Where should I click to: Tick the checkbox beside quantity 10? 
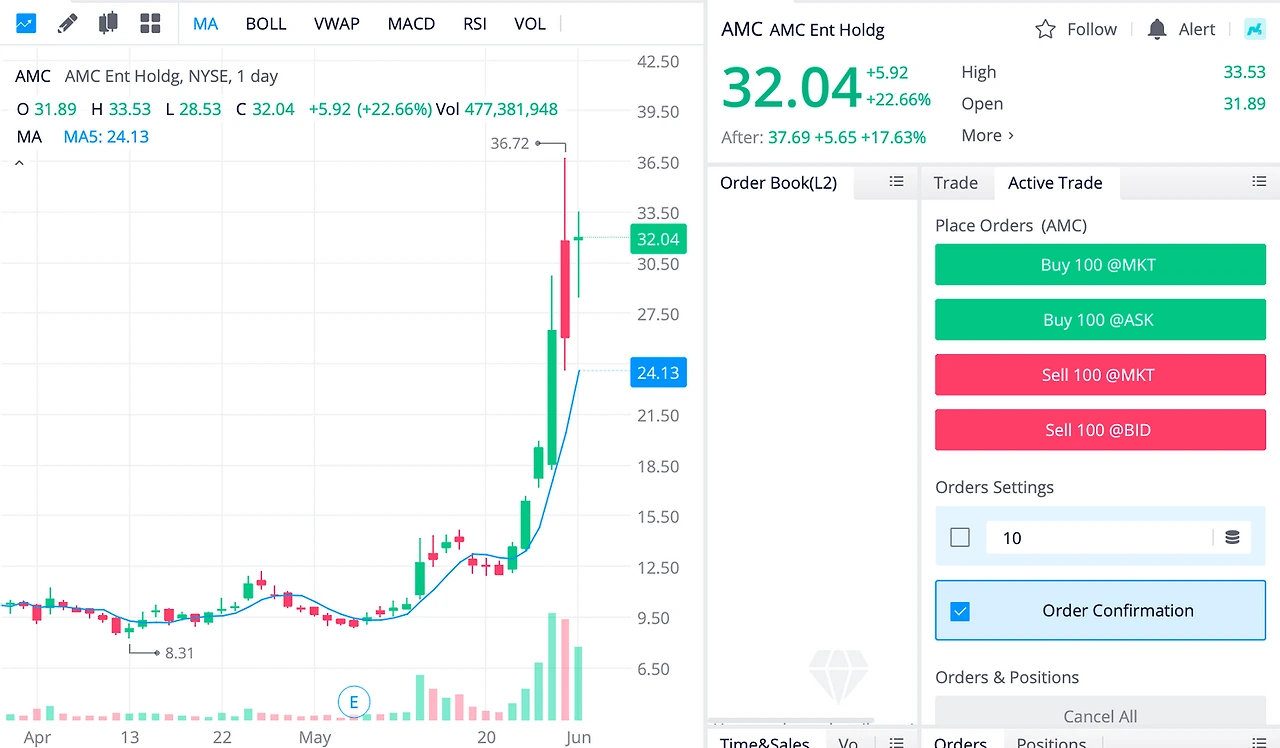tap(960, 538)
